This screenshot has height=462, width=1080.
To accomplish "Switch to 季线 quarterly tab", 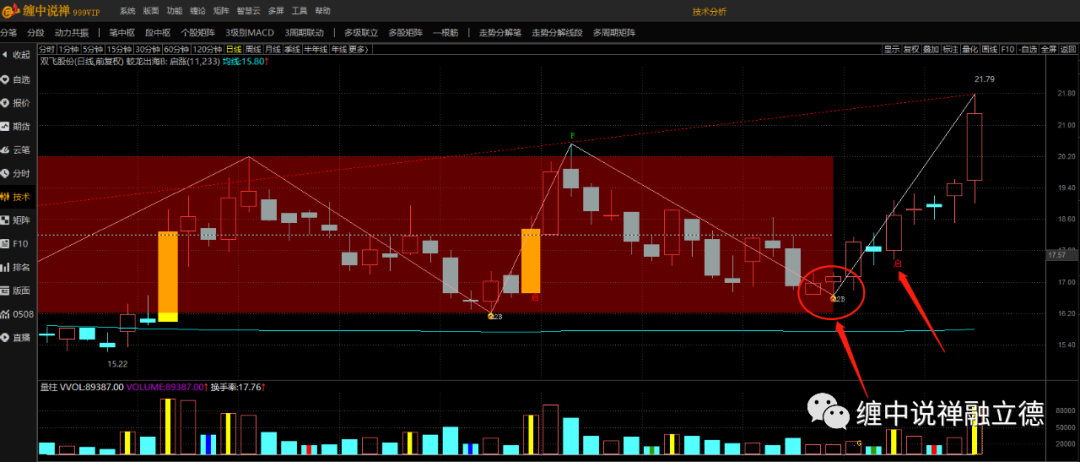I will pyautogui.click(x=292, y=49).
